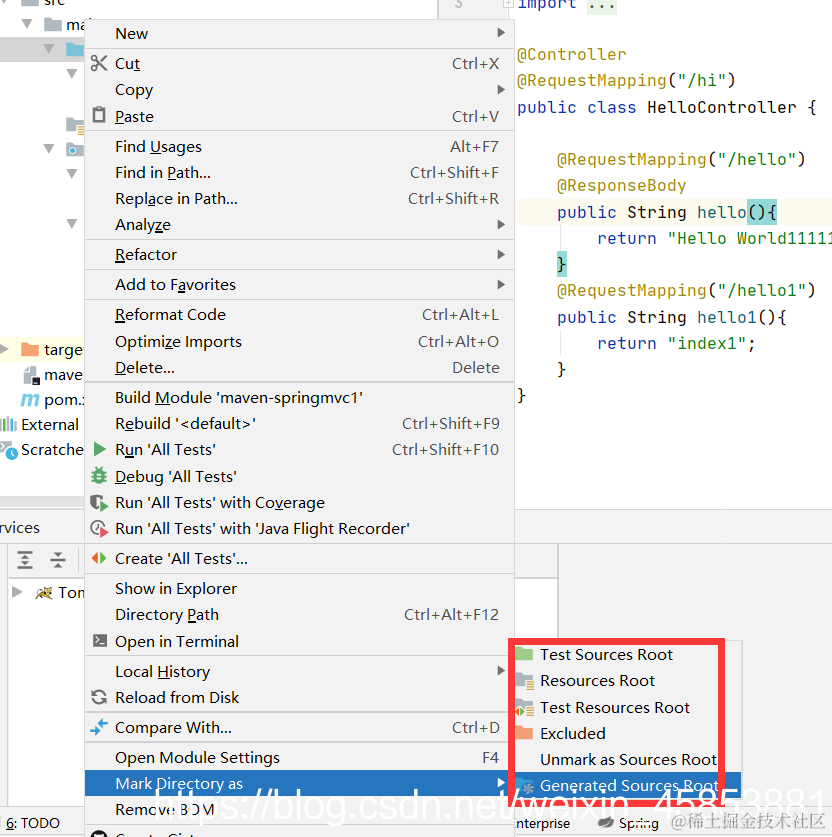Click the orange target folder icon
The width and height of the screenshot is (832, 837).
coord(29,349)
